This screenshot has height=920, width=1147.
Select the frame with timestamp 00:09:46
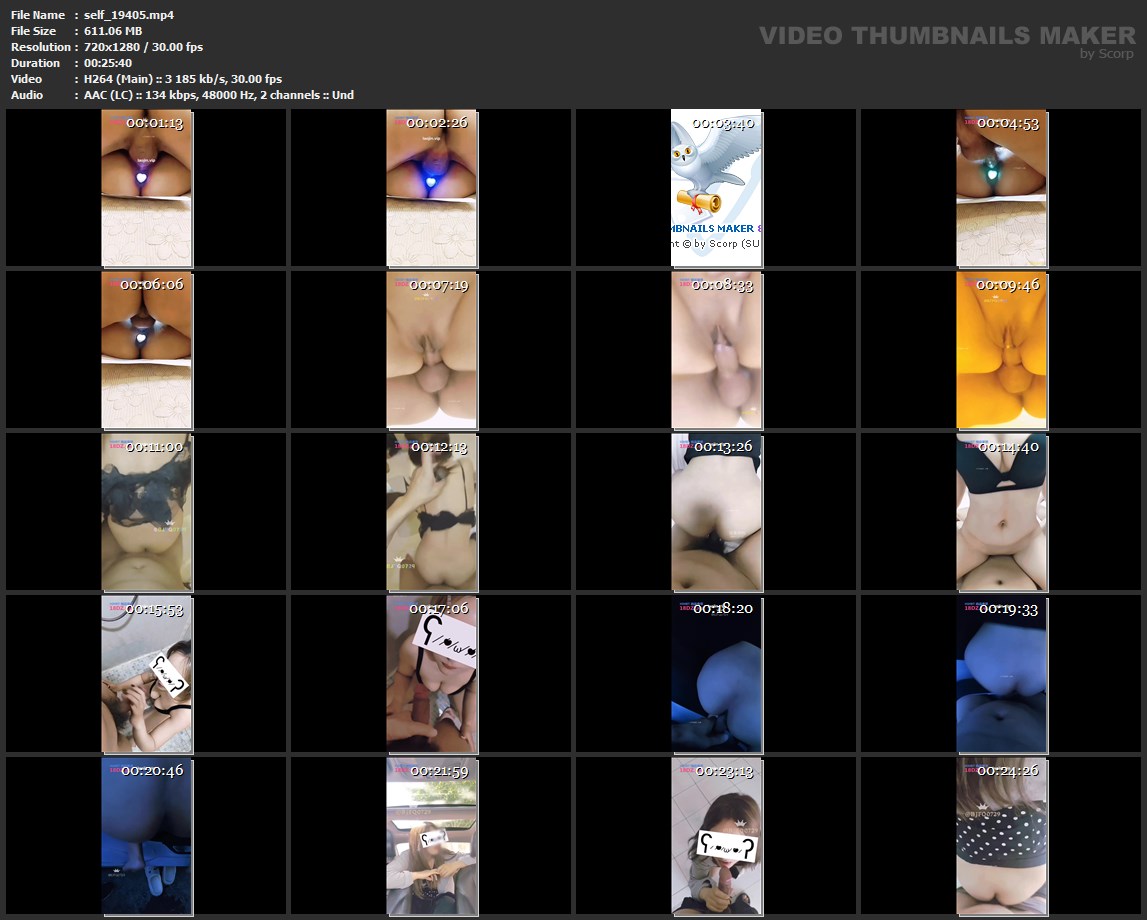coord(1001,350)
